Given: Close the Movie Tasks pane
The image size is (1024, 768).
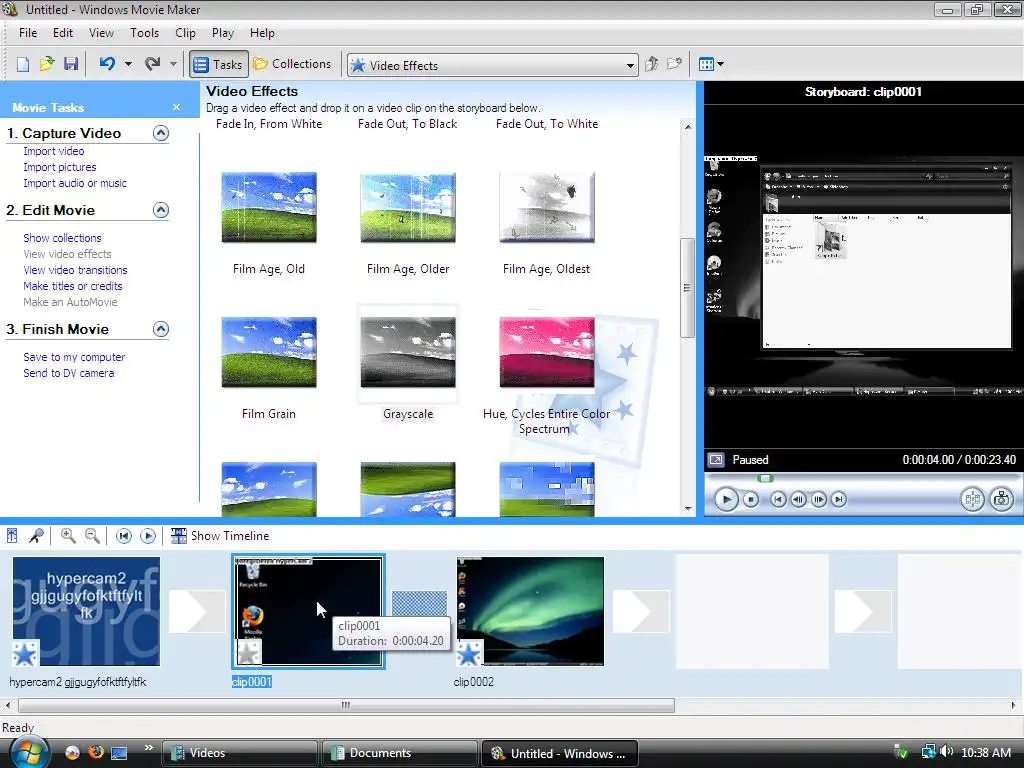Looking at the screenshot, I should pyautogui.click(x=176, y=107).
